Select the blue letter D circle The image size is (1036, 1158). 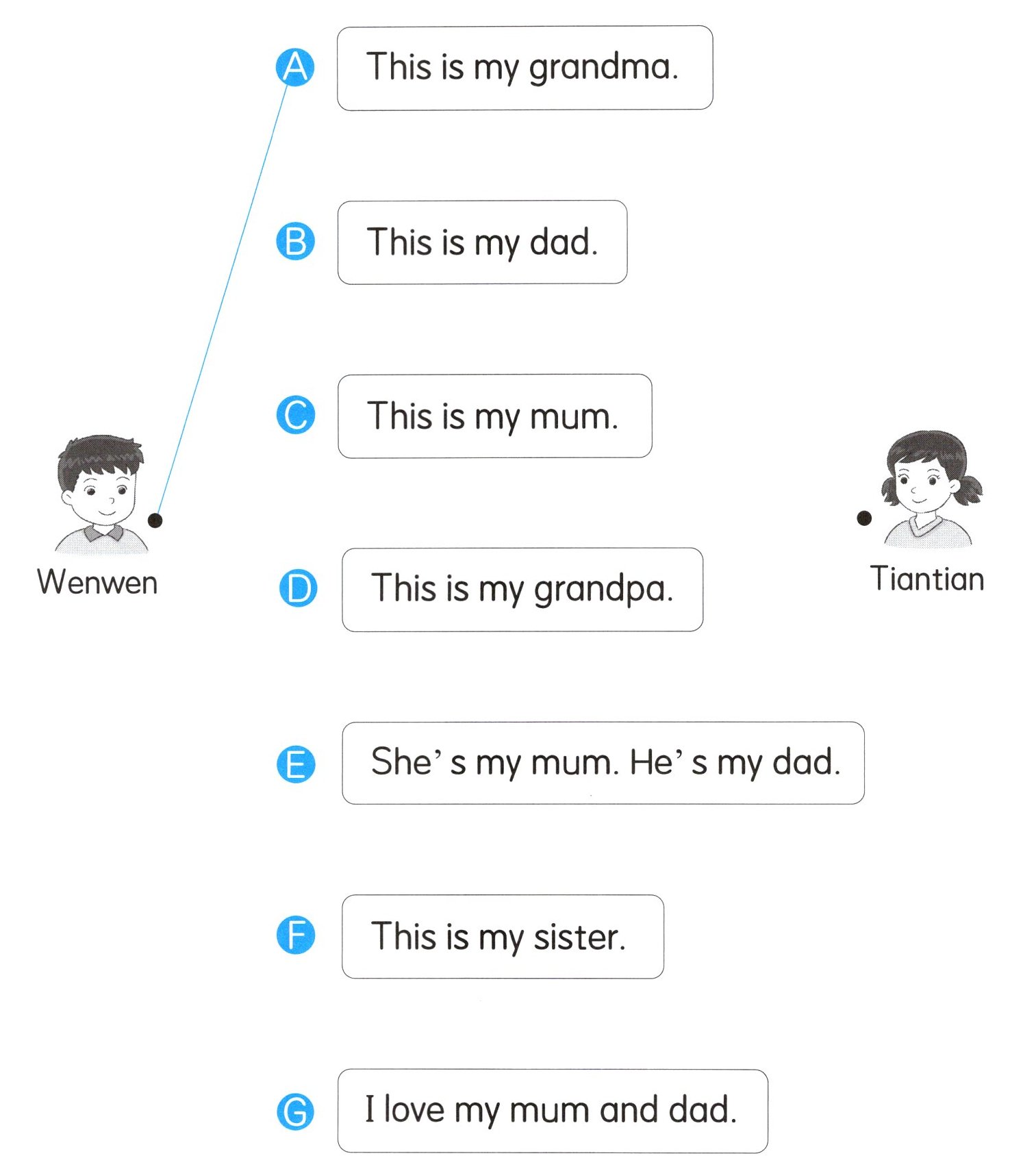[x=299, y=588]
